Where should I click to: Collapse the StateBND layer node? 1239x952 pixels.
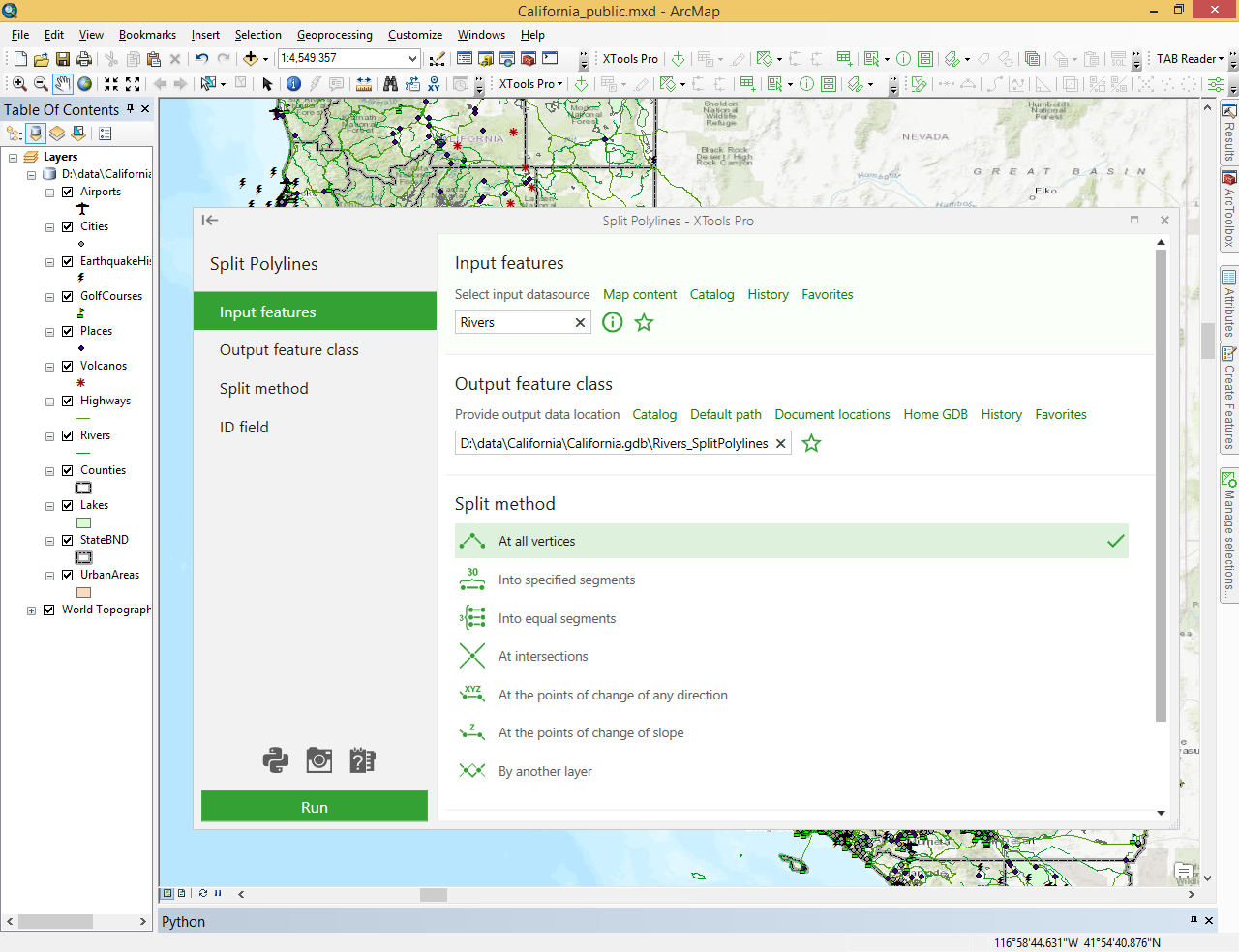[x=49, y=541]
